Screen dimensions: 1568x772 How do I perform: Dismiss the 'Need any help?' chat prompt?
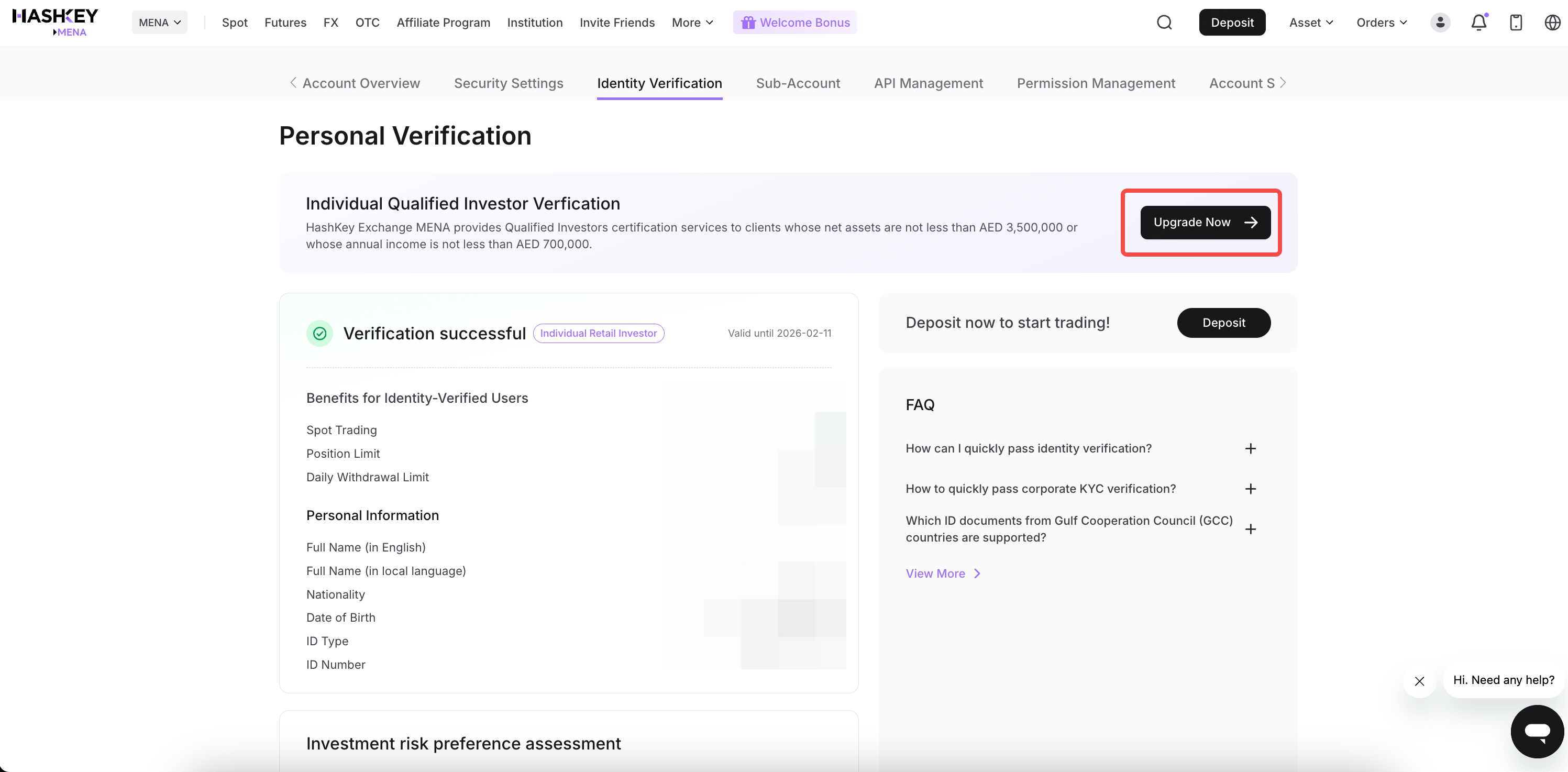[1419, 681]
